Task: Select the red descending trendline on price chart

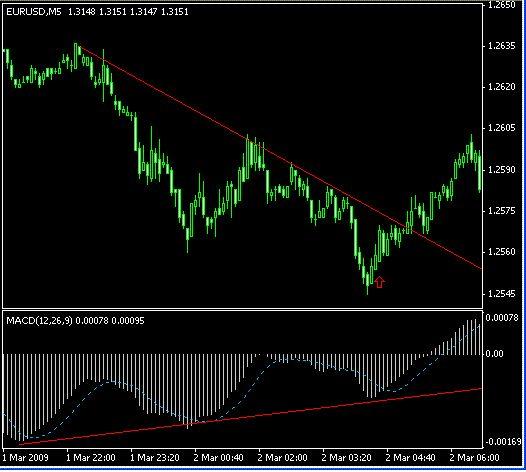Action: pos(280,157)
